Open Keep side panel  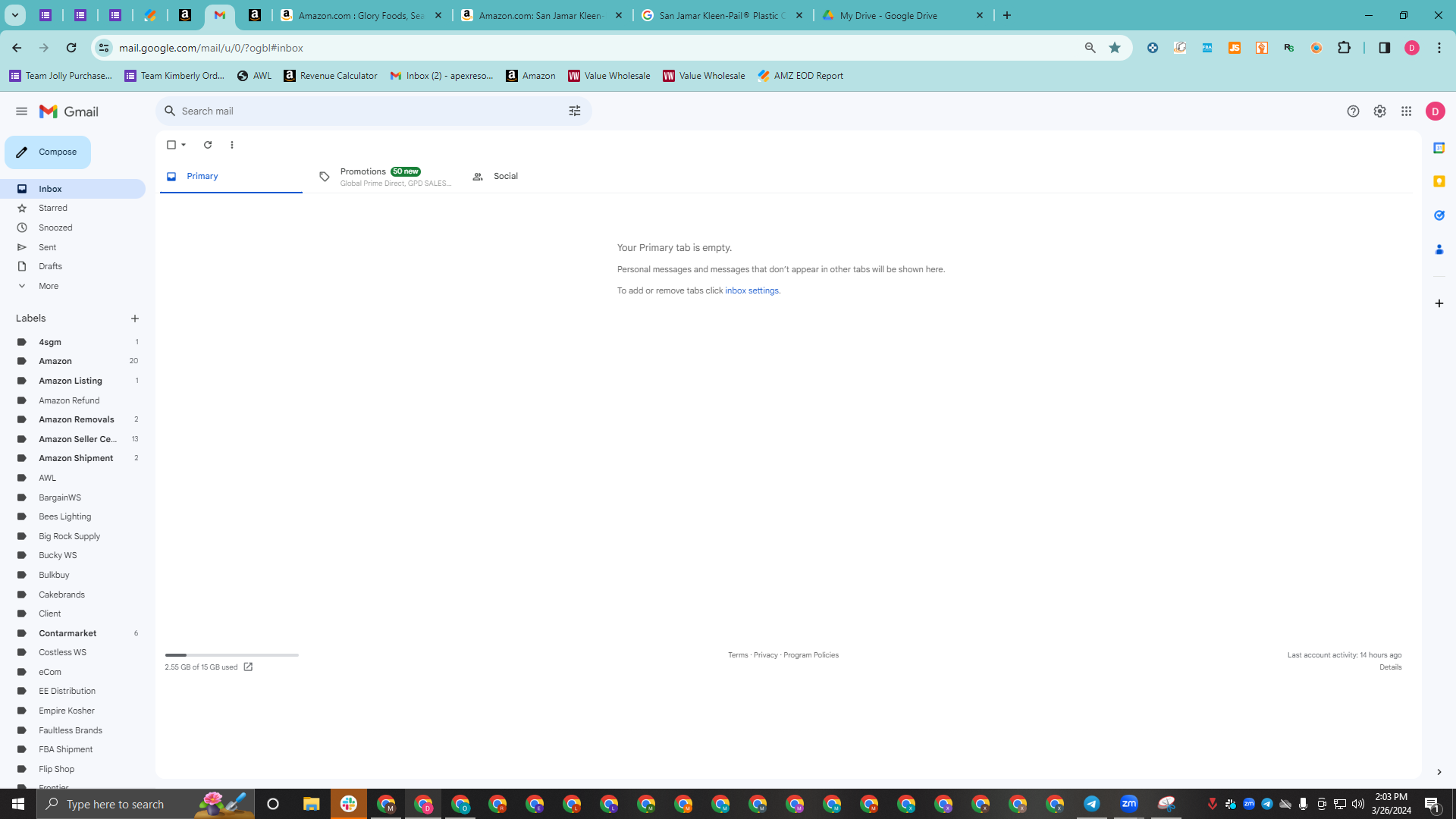click(x=1439, y=181)
